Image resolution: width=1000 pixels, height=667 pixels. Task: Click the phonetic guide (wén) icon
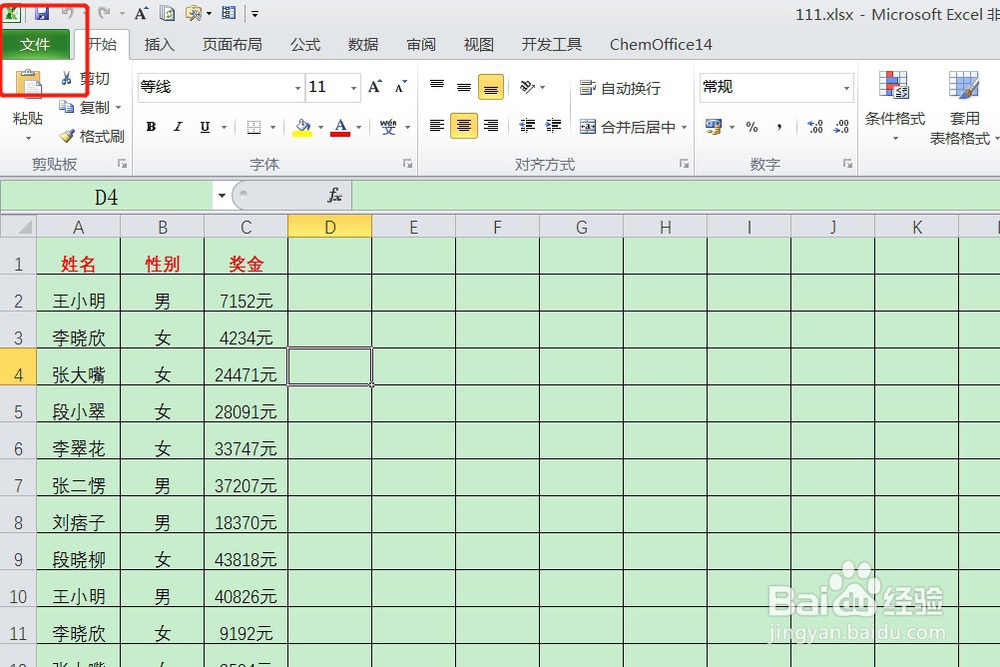[388, 127]
